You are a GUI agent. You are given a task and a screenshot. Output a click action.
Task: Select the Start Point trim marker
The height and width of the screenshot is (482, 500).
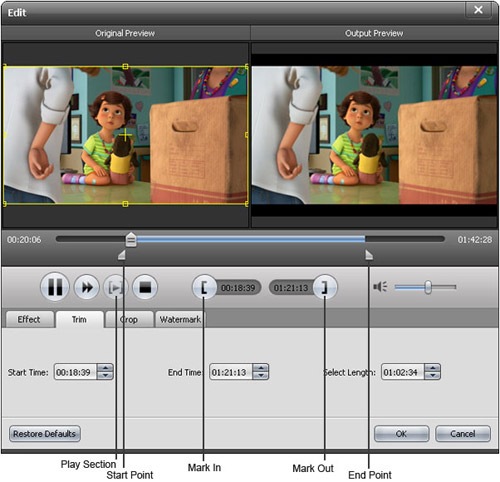point(122,255)
